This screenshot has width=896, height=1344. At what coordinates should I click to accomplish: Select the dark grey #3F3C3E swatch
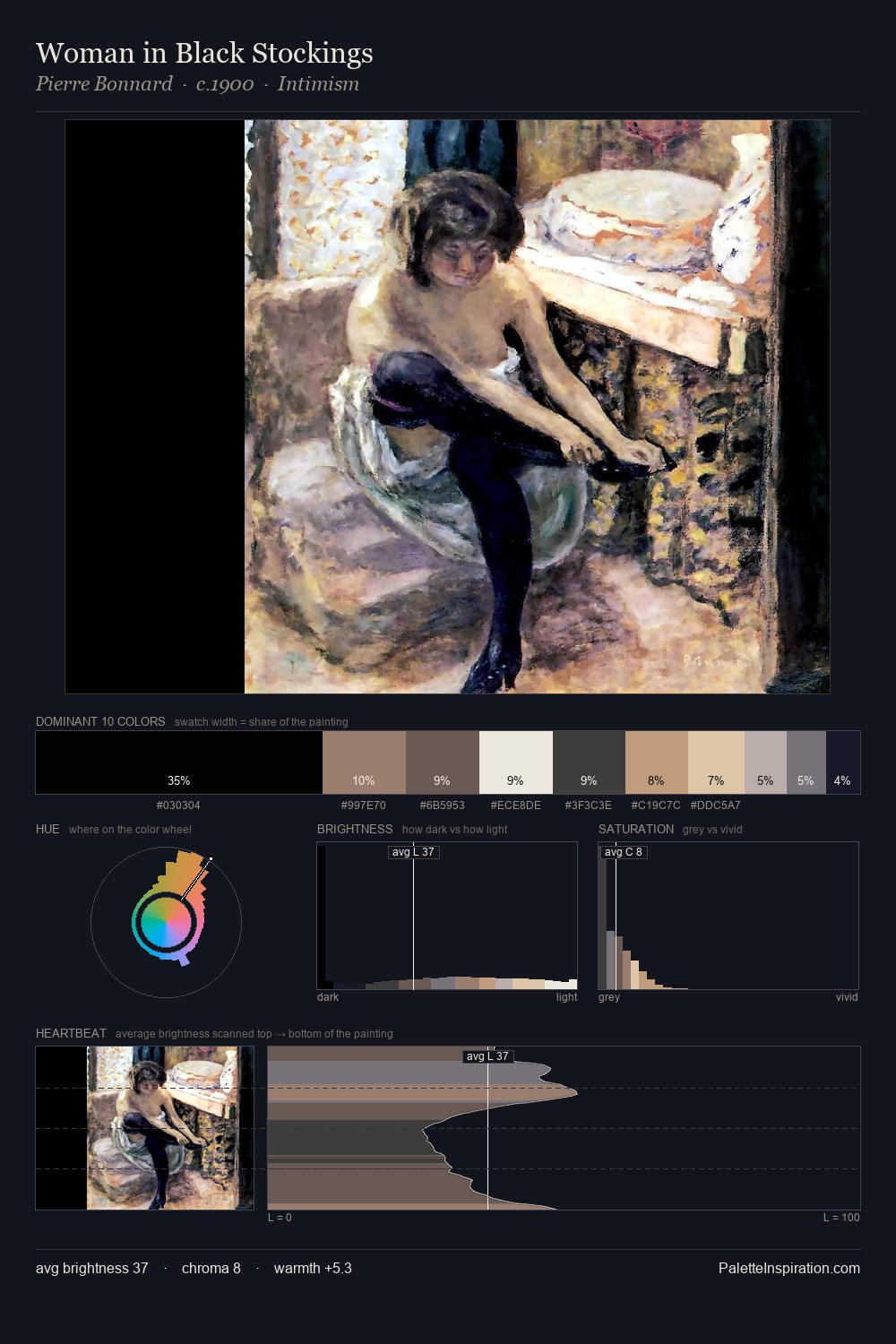(589, 762)
